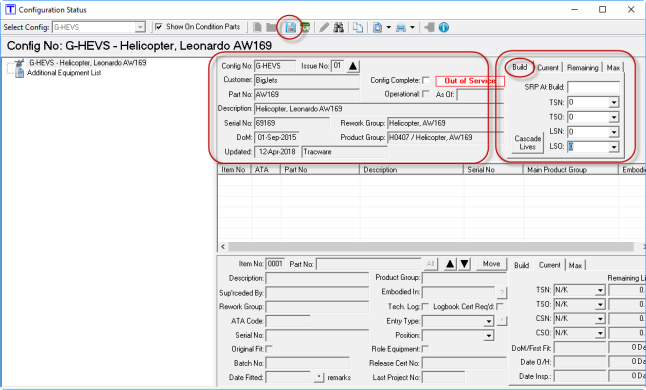Click the Serial No 69169 field
Image resolution: width=646 pixels, height=390 pixels.
pyautogui.click(x=292, y=123)
